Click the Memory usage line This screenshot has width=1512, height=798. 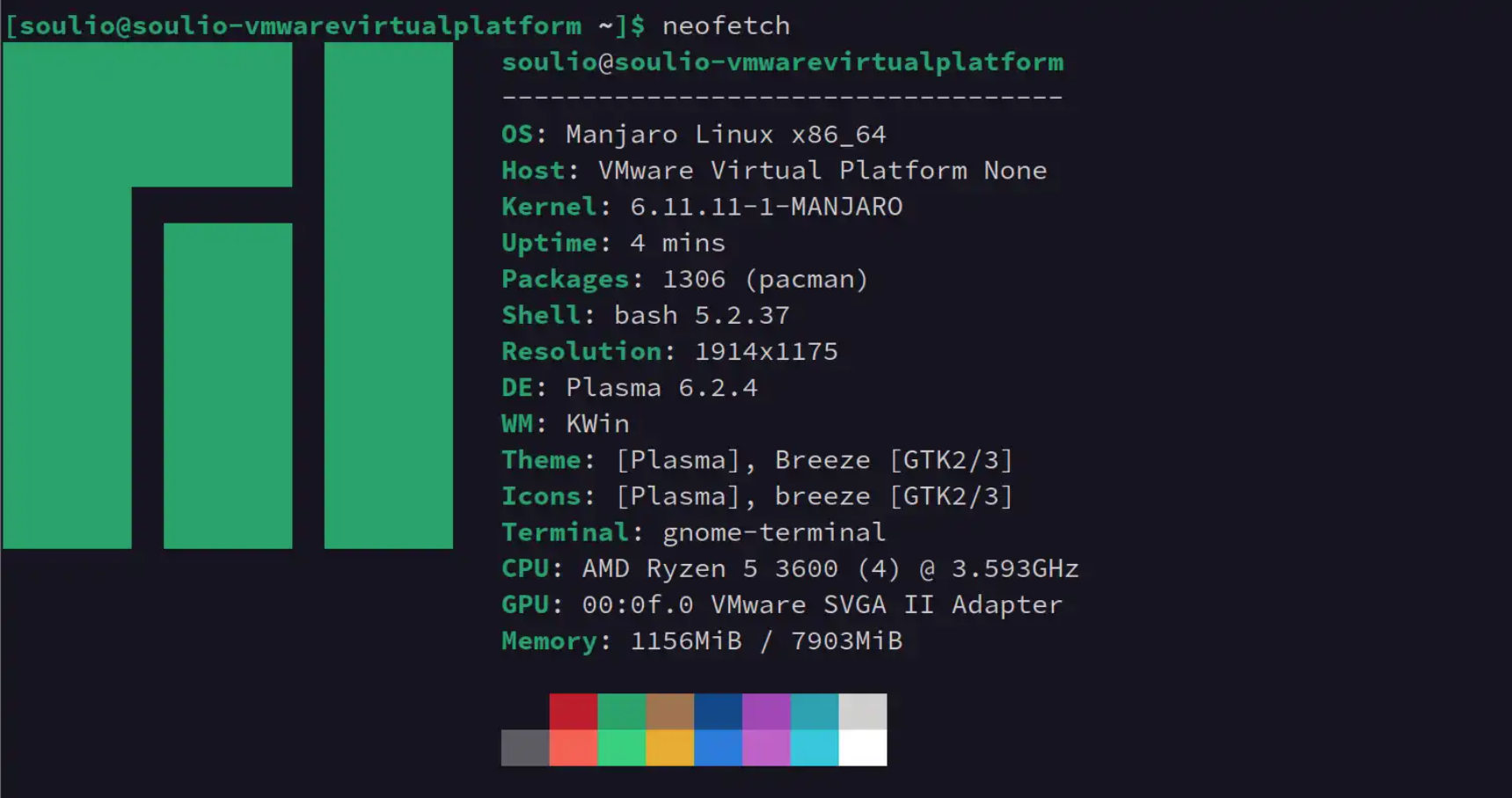coord(701,641)
